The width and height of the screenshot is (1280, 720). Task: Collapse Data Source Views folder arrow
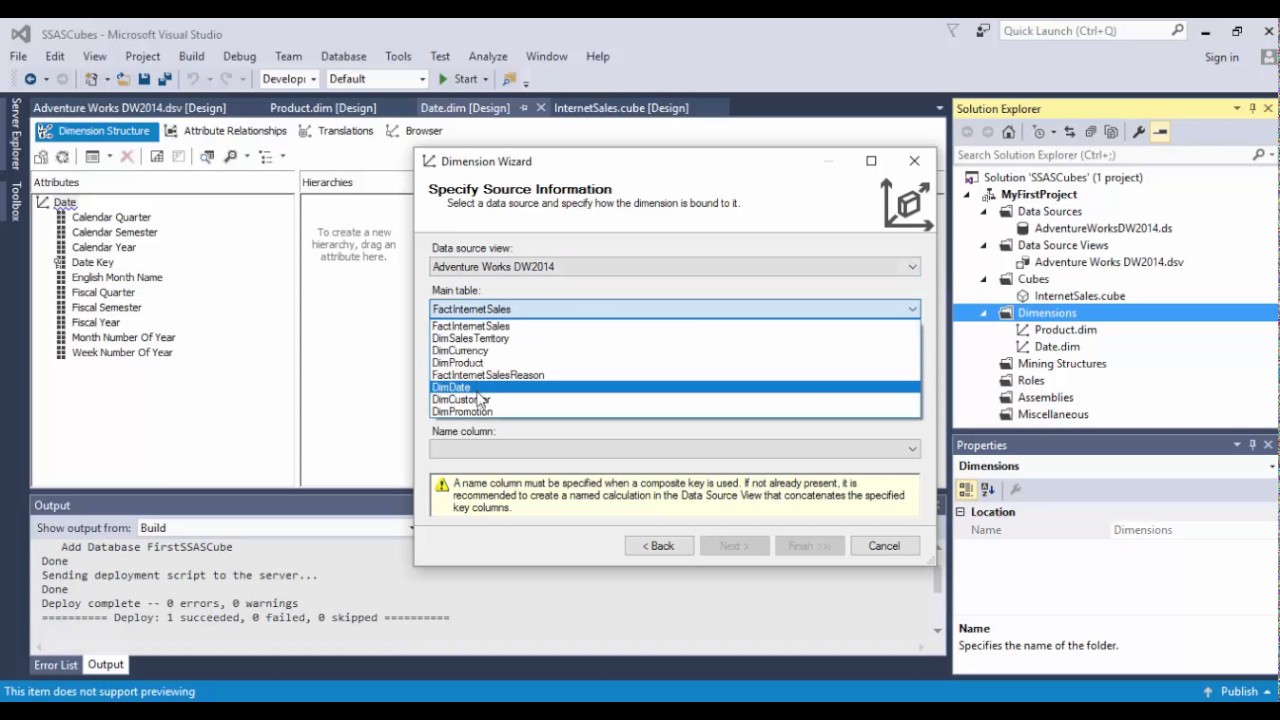[983, 246]
